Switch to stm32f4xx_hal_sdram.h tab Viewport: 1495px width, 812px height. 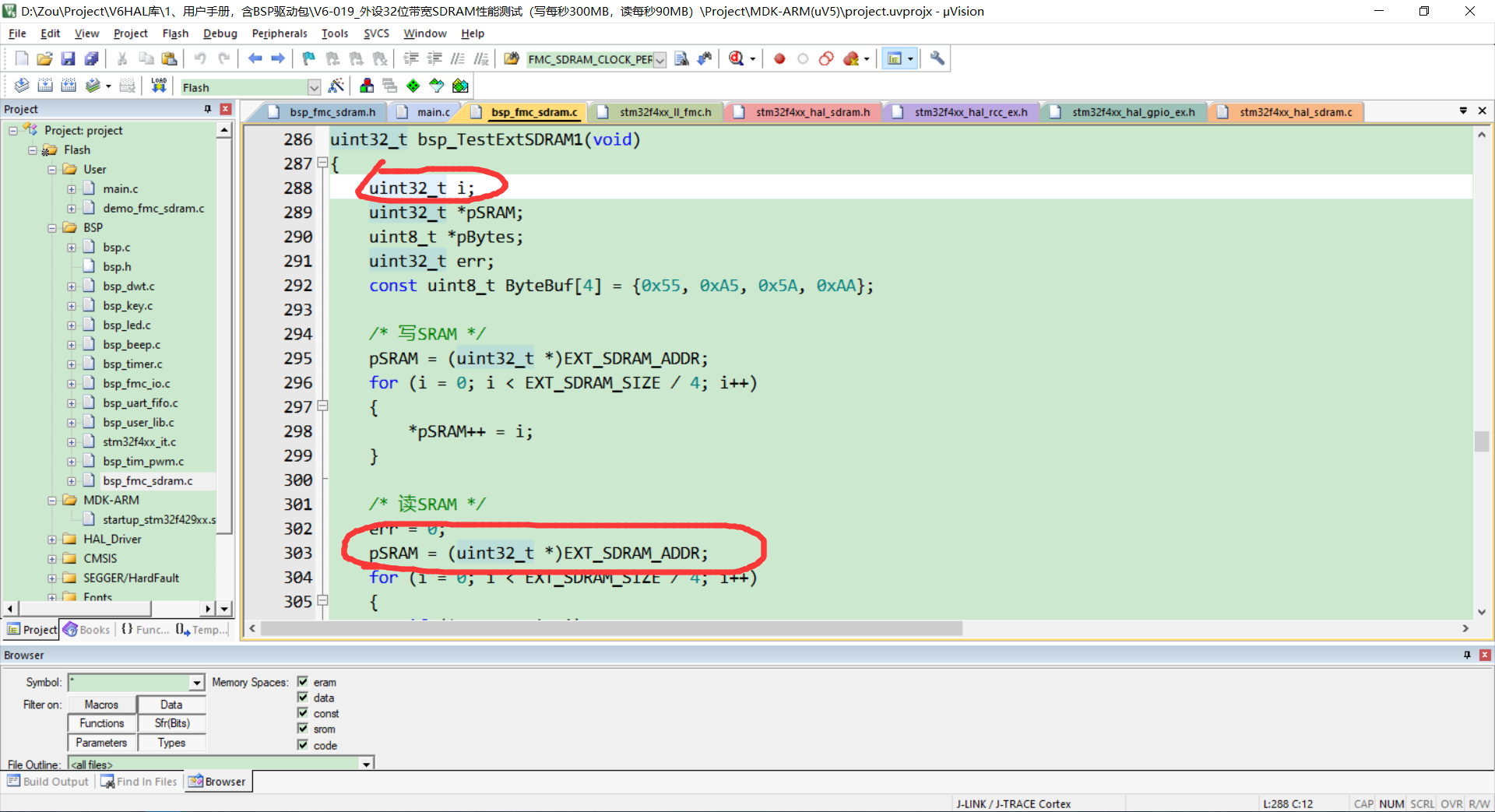pos(805,112)
